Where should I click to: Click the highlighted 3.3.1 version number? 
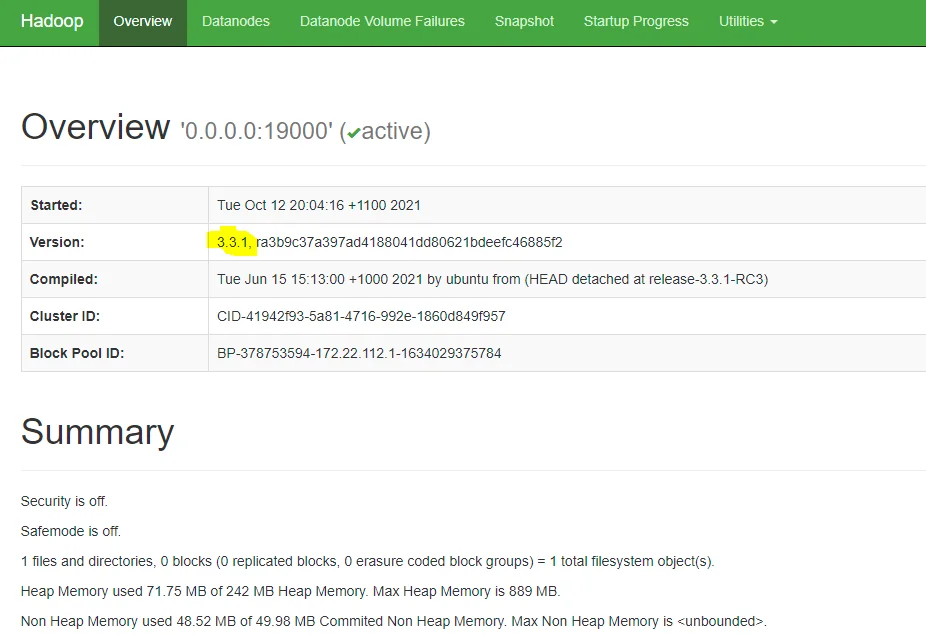click(233, 242)
